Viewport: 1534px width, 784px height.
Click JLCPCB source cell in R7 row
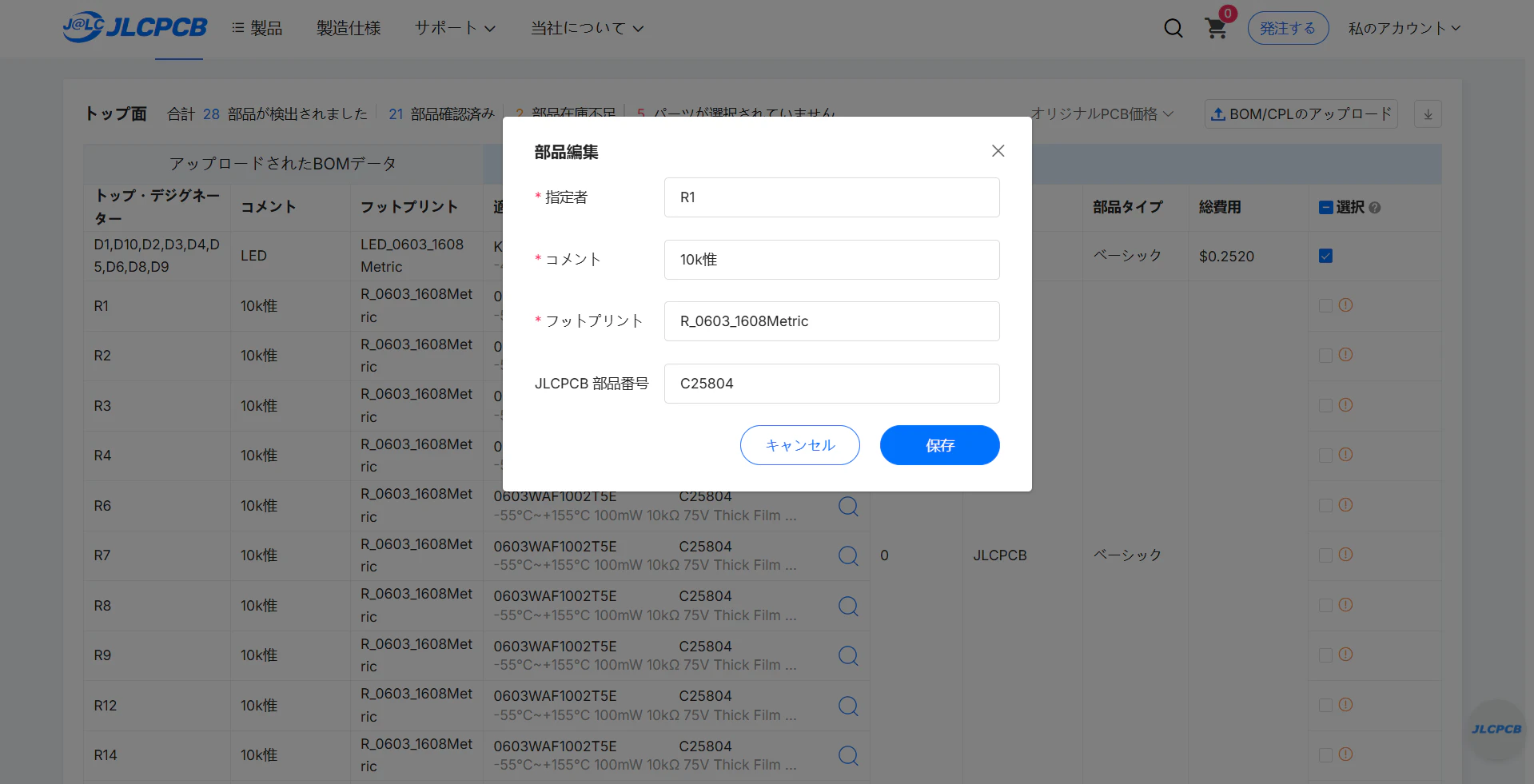1000,555
